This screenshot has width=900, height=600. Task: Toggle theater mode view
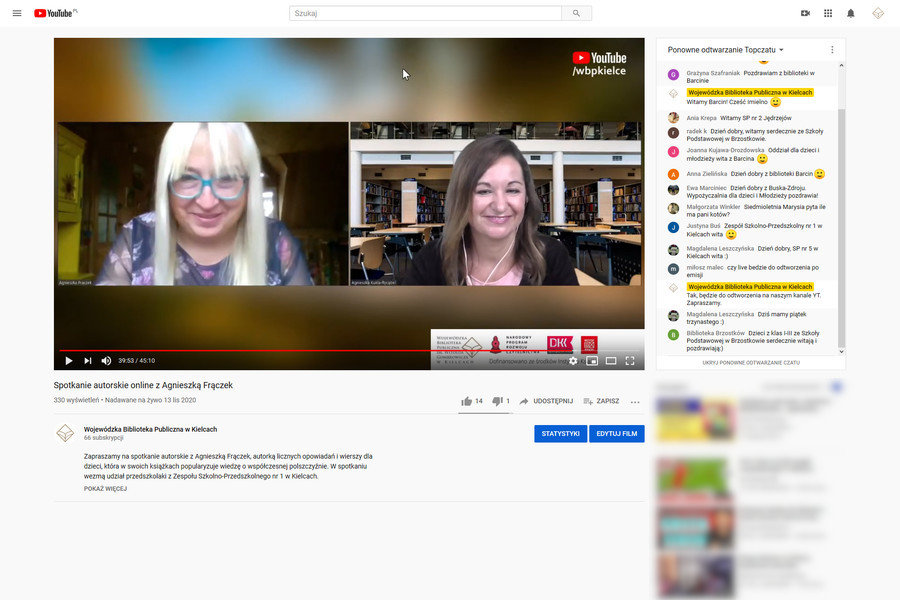(x=611, y=360)
